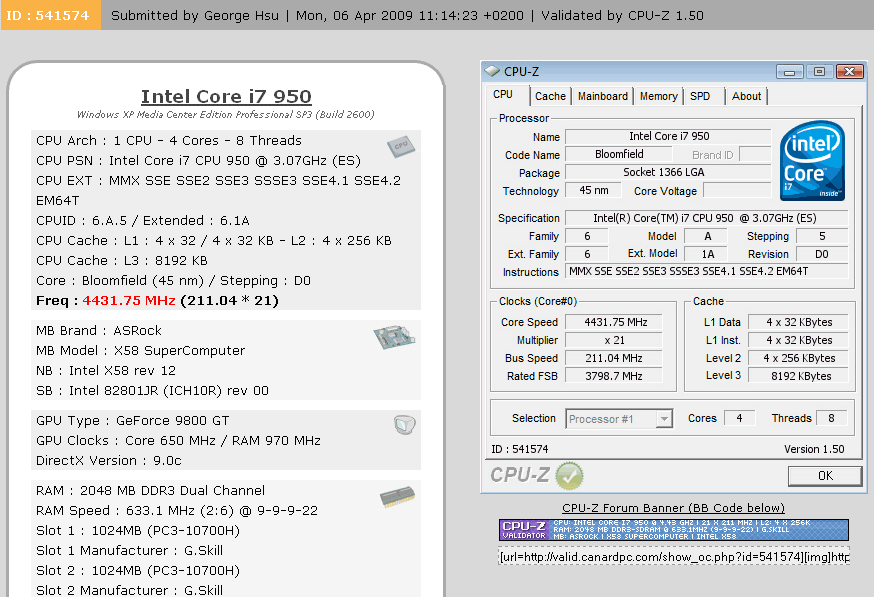Image resolution: width=874 pixels, height=597 pixels.
Task: Click the monitor icon beside GPU Type
Action: (405, 425)
